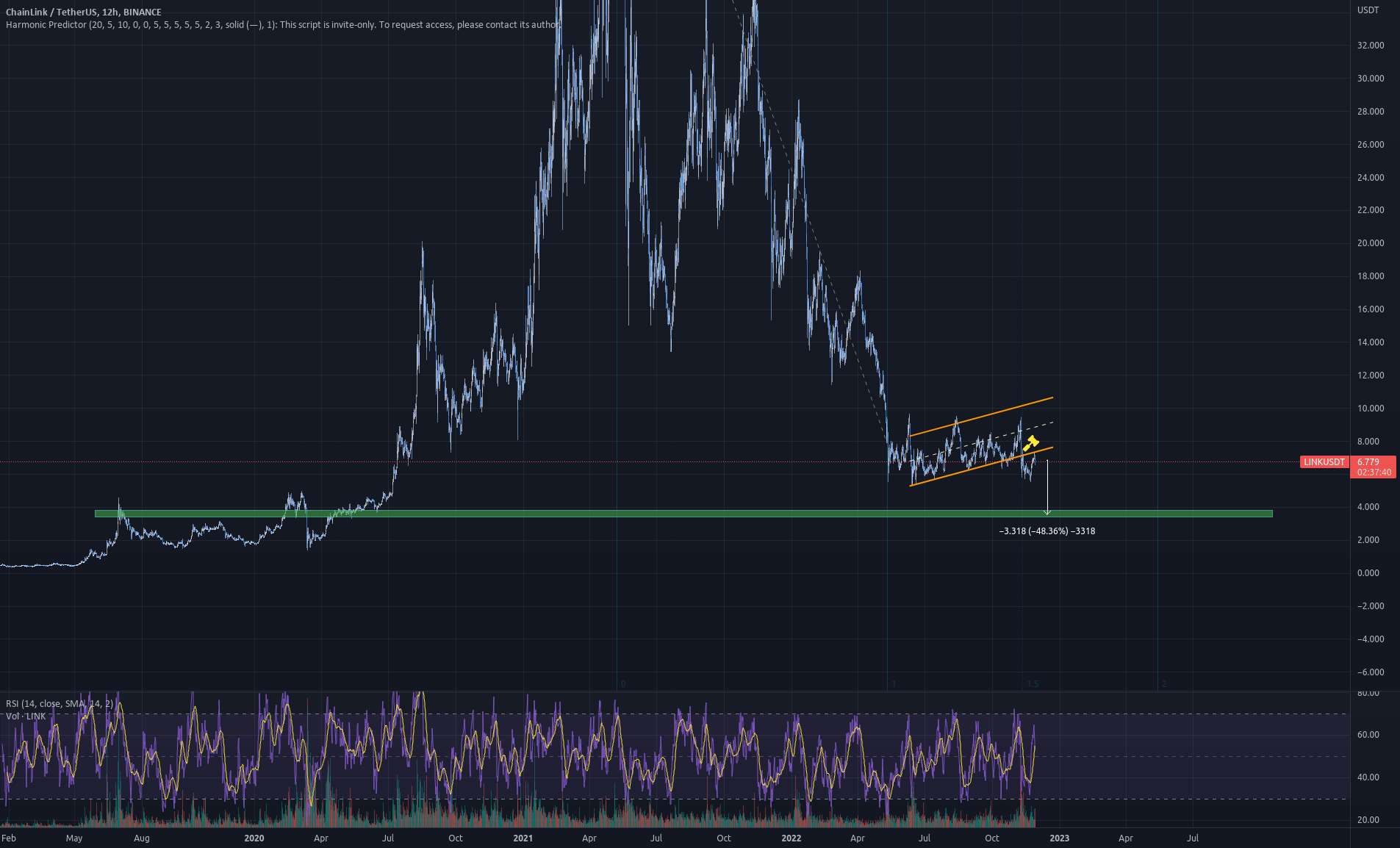Click the 30.000 price axis label

(x=1371, y=79)
